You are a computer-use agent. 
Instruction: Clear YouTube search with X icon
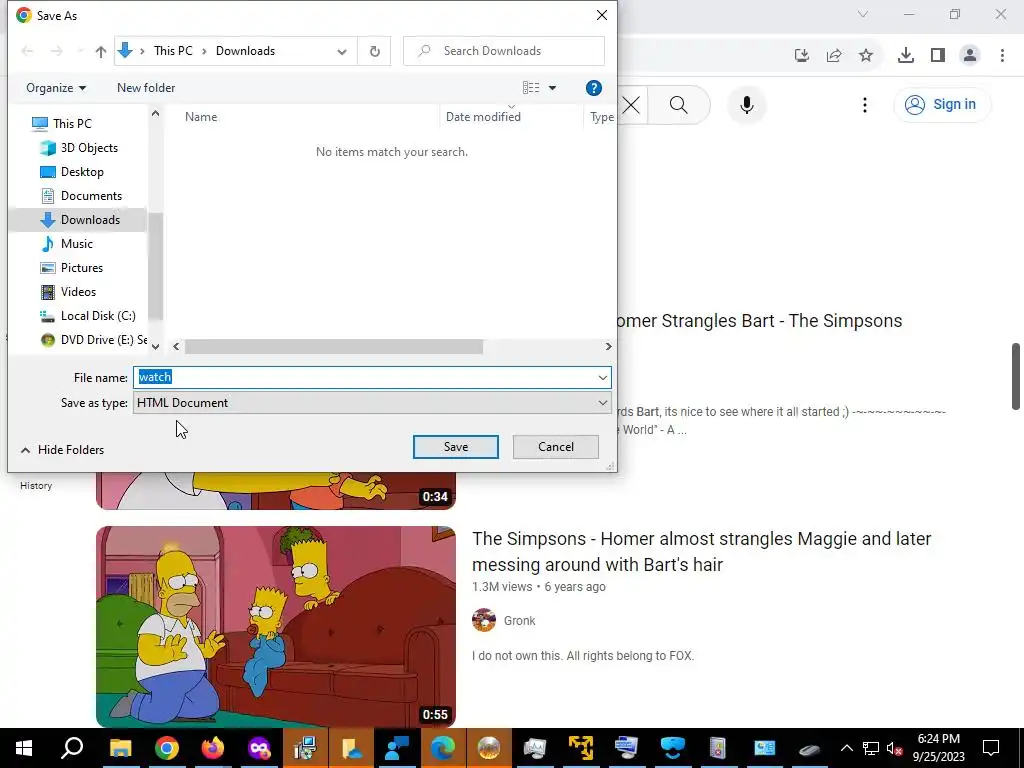point(632,104)
